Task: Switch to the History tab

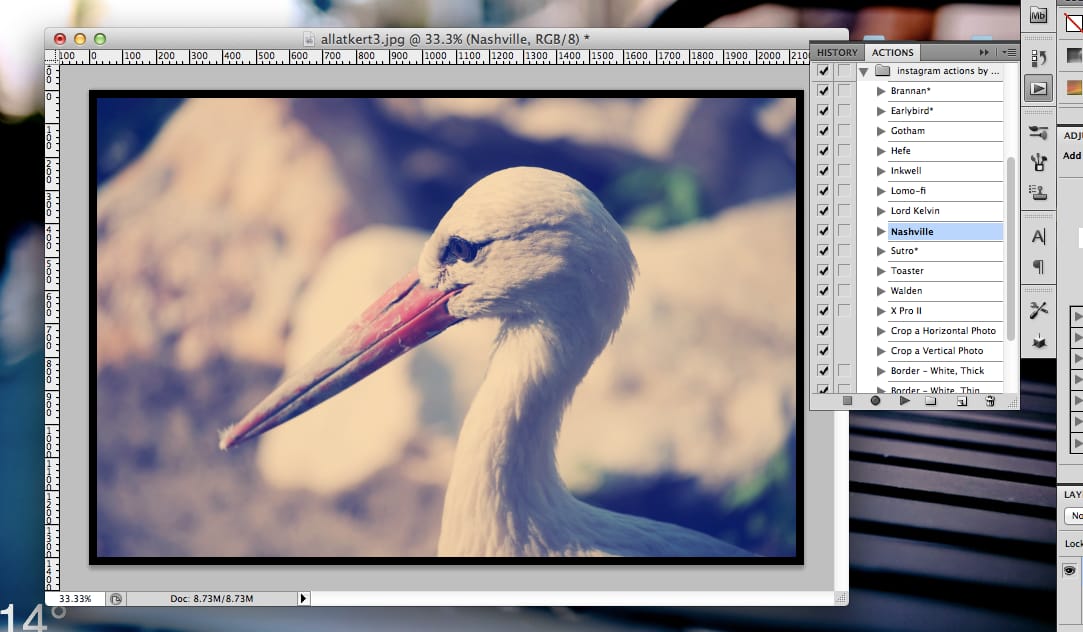Action: pos(837,52)
